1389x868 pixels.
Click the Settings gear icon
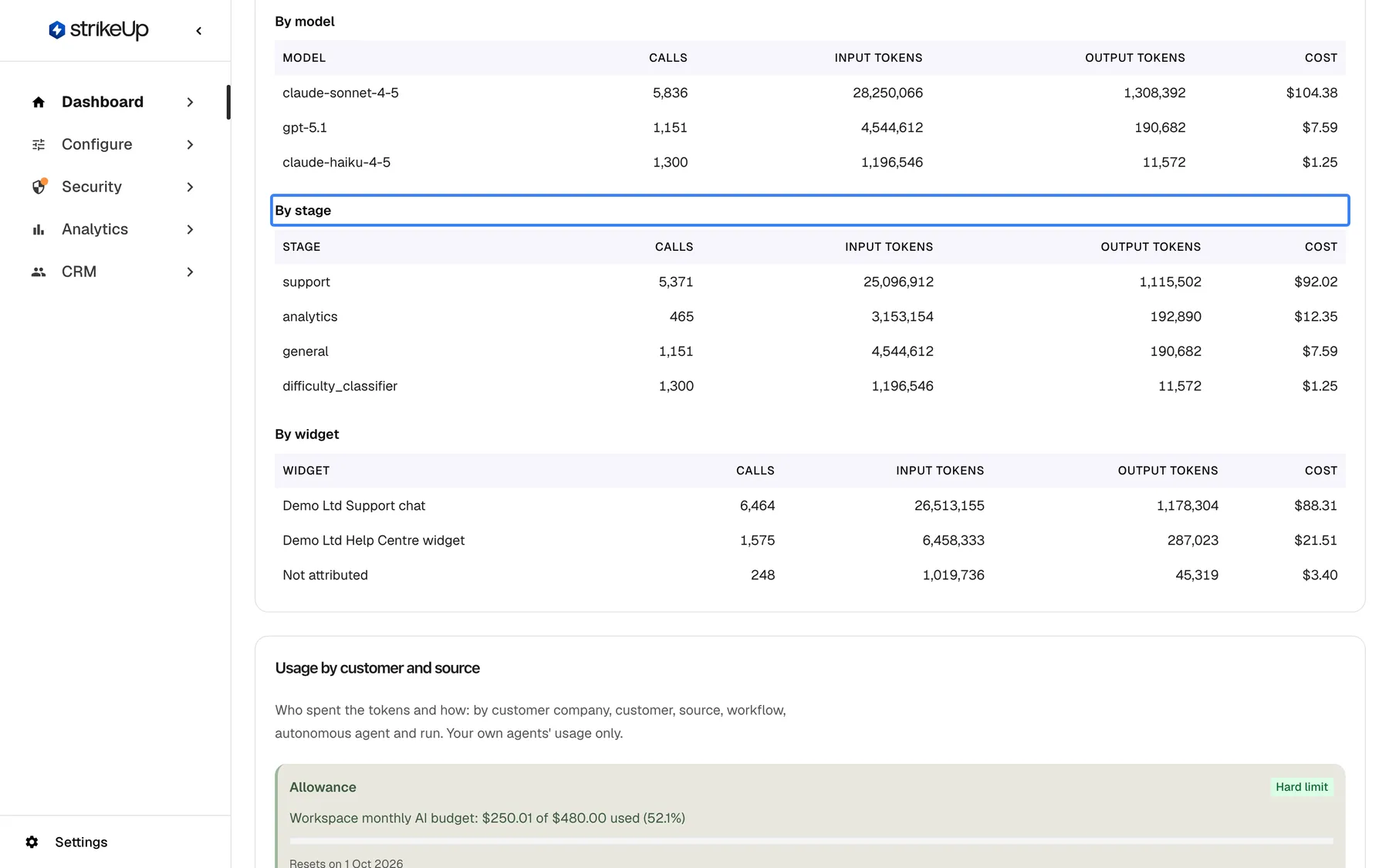(x=32, y=842)
